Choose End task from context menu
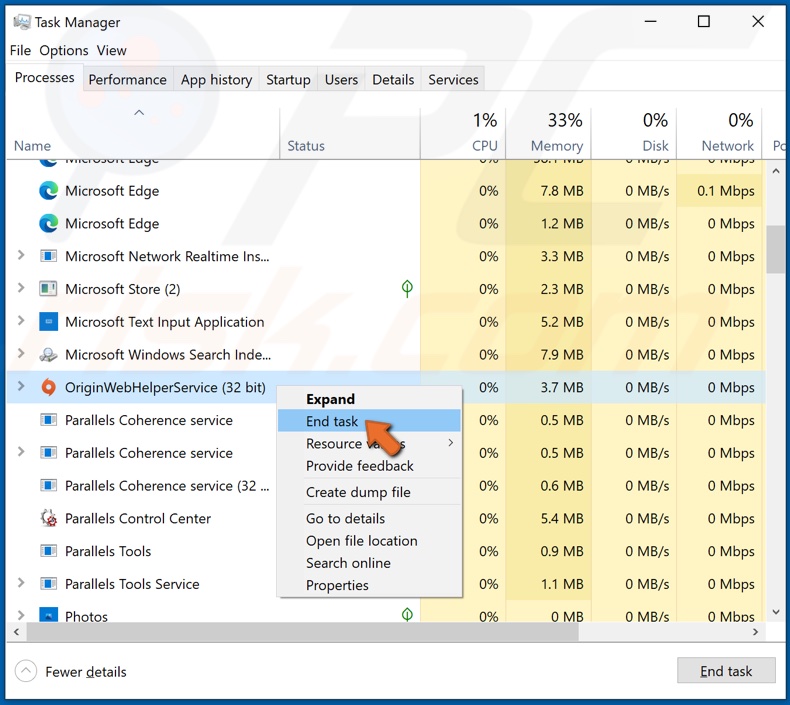This screenshot has width=790, height=705. click(369, 421)
